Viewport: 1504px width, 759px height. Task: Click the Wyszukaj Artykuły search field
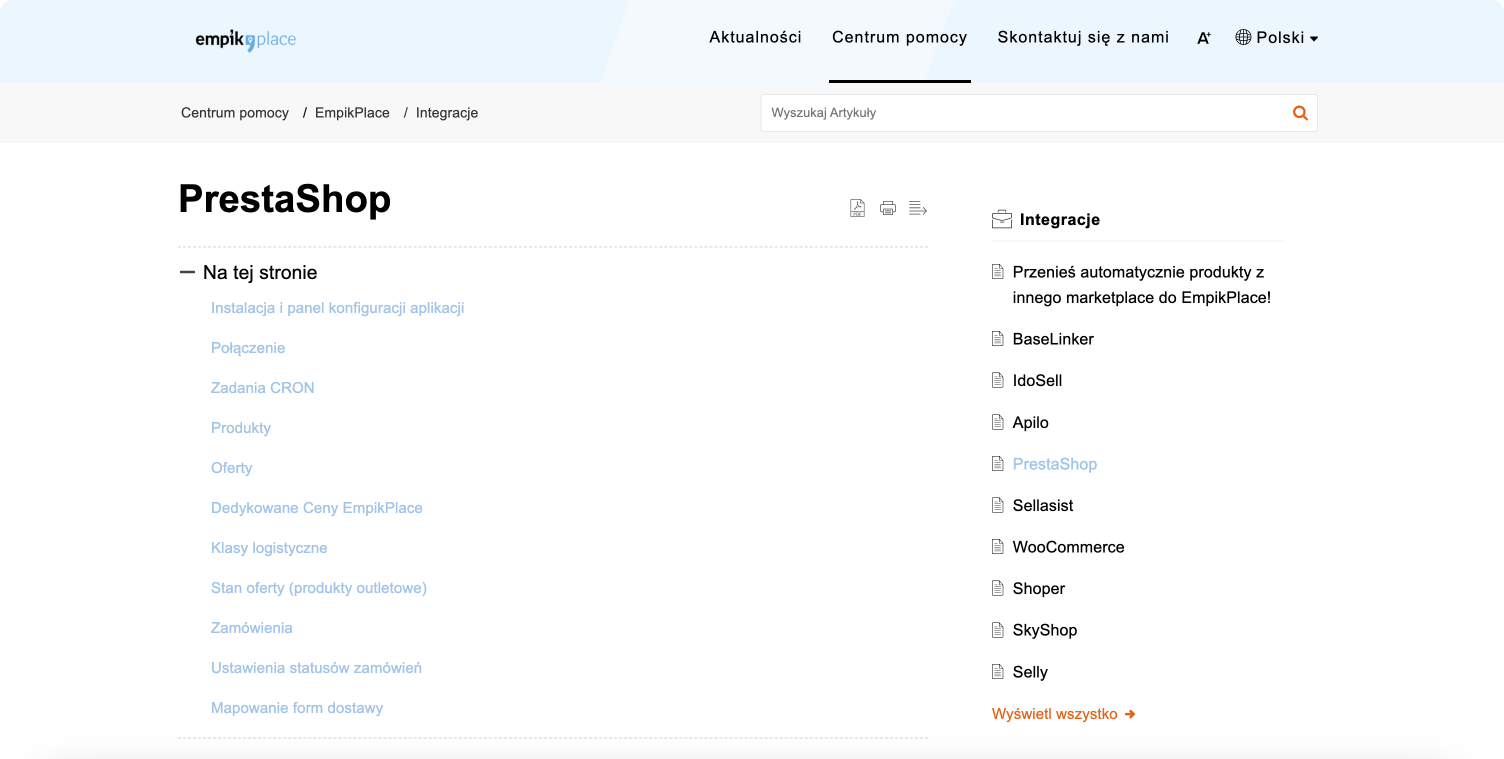click(1025, 113)
